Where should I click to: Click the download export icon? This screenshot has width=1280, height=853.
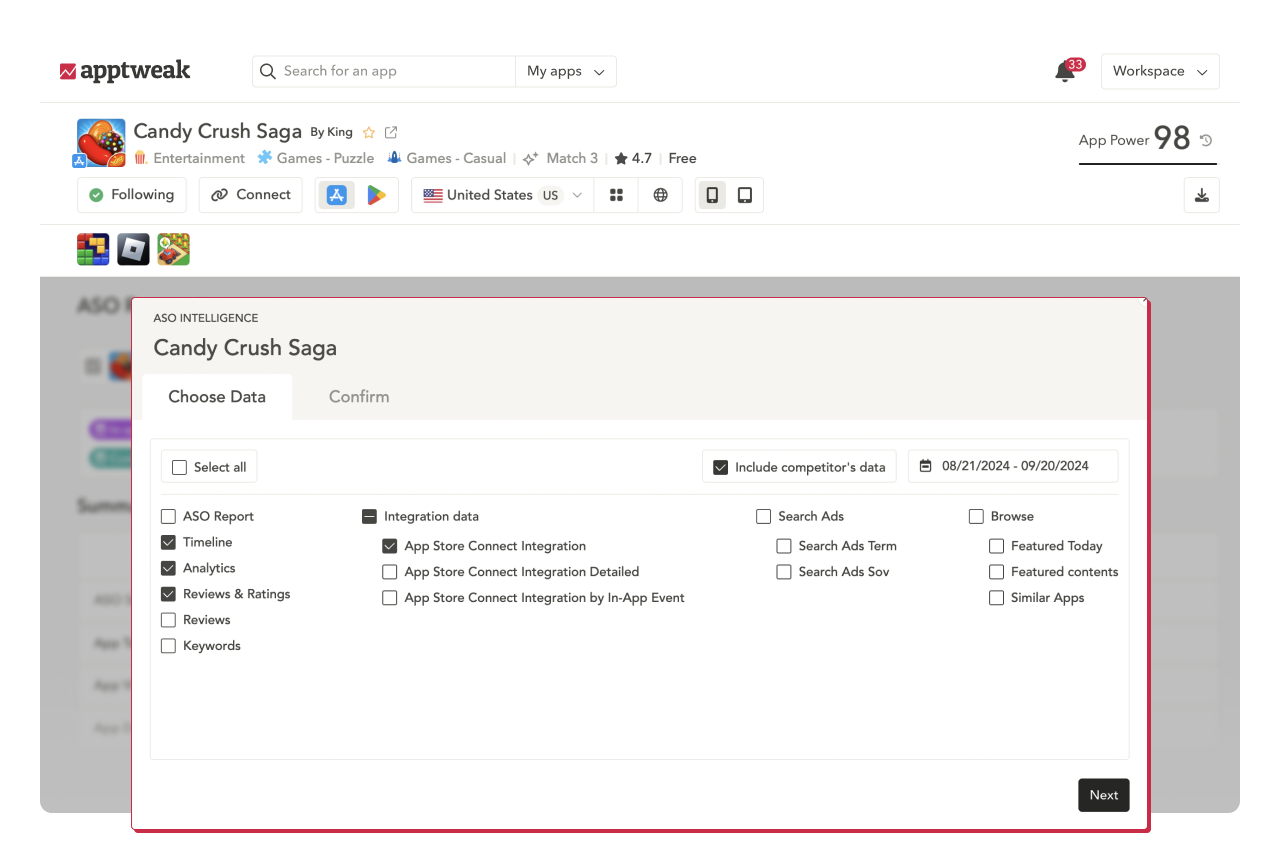(1202, 195)
